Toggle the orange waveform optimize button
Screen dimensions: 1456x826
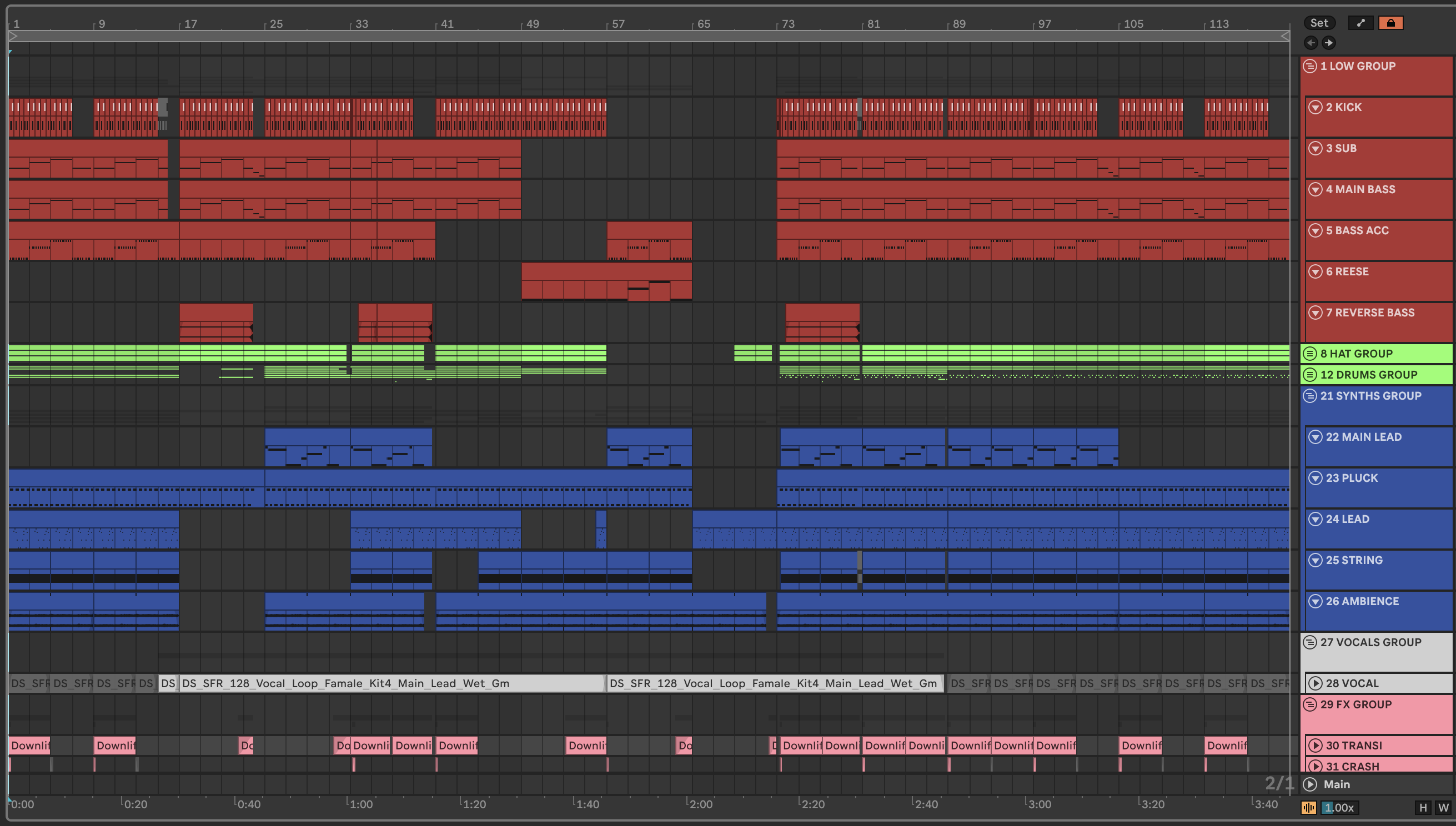(x=1308, y=807)
